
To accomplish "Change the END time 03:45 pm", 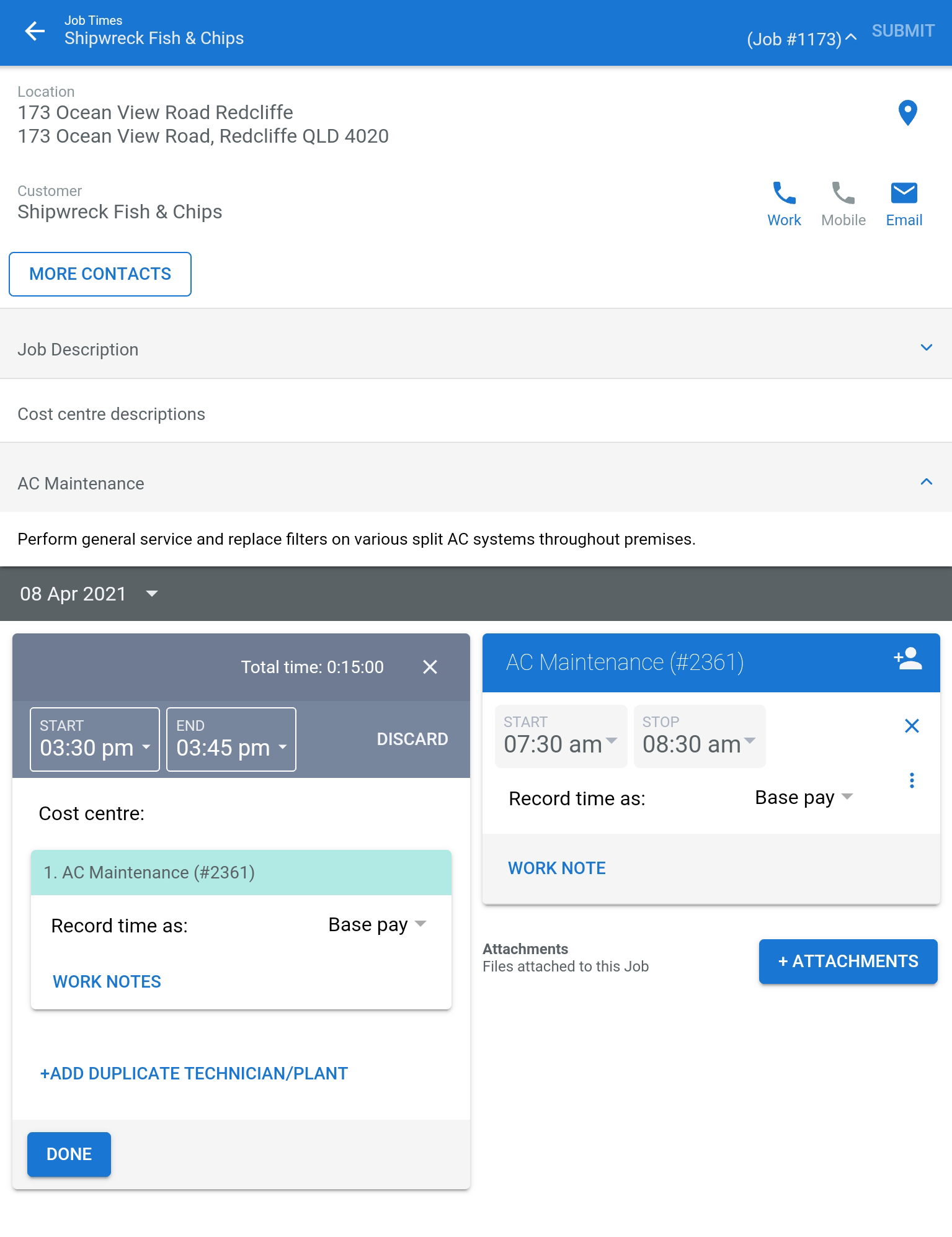I will click(231, 739).
